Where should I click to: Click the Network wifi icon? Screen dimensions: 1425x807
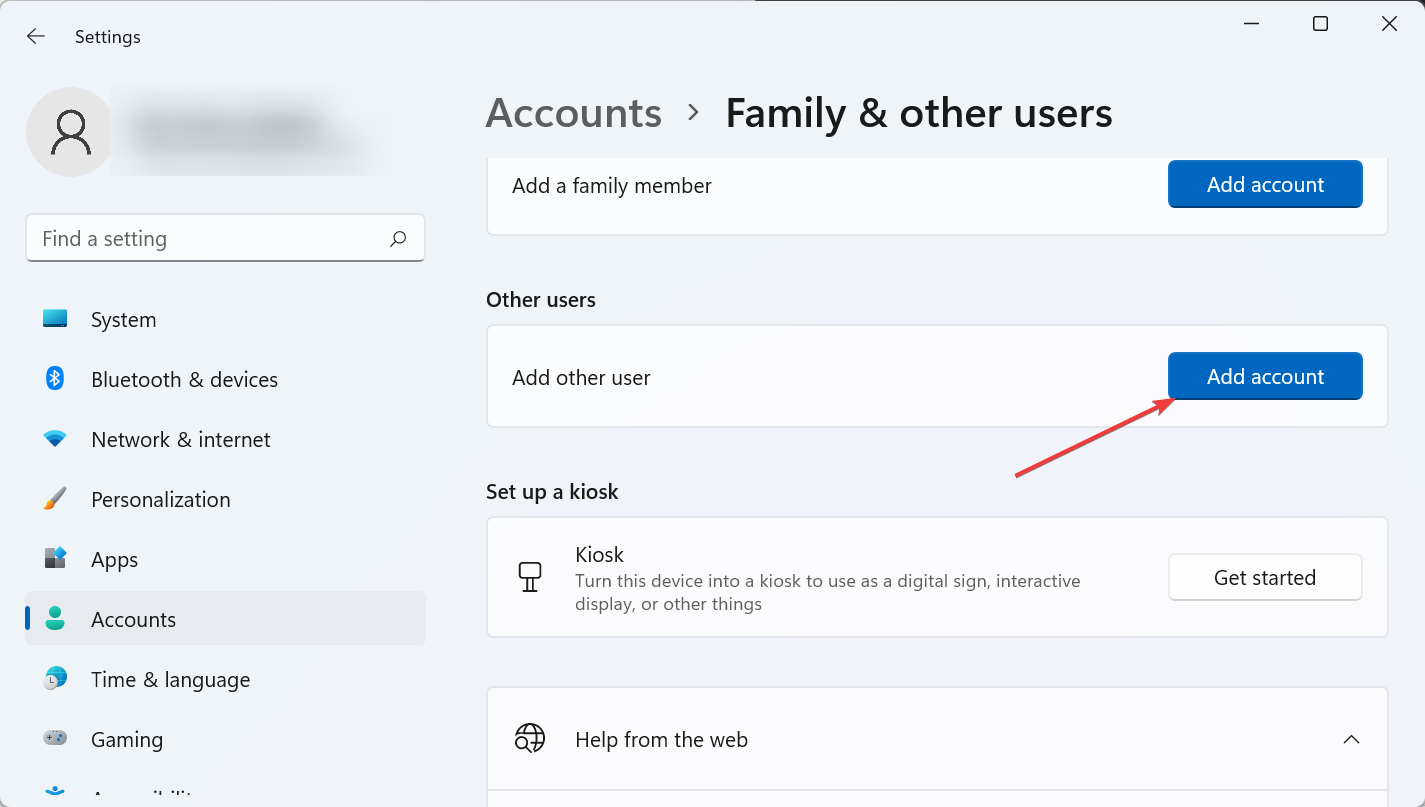pos(55,439)
